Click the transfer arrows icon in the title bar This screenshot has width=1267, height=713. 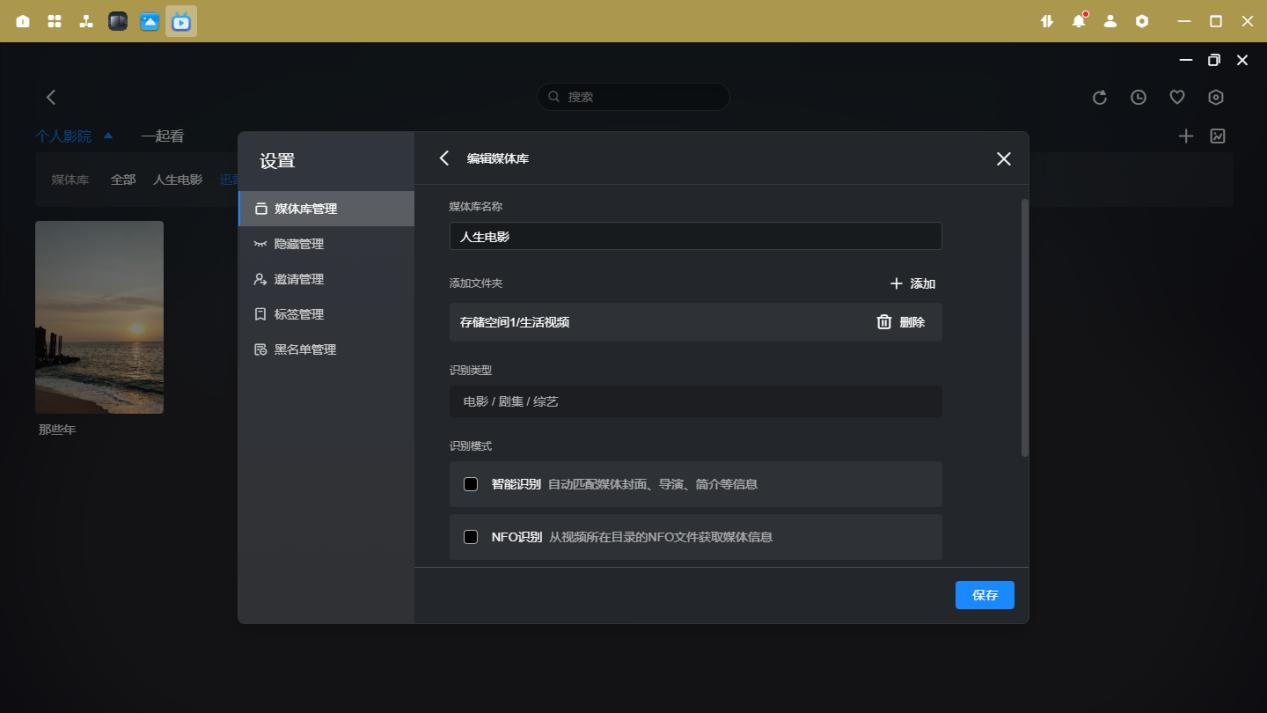[x=1046, y=19]
